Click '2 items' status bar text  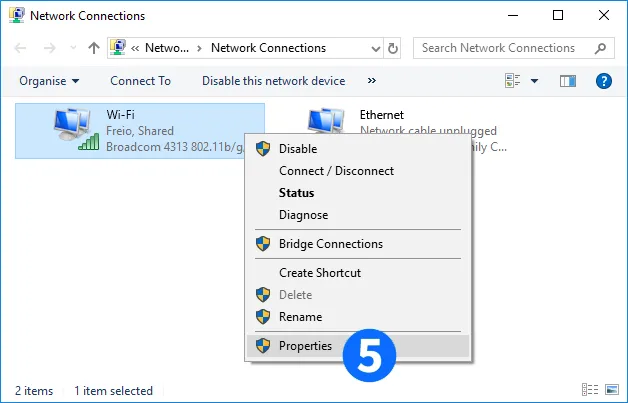coord(34,391)
